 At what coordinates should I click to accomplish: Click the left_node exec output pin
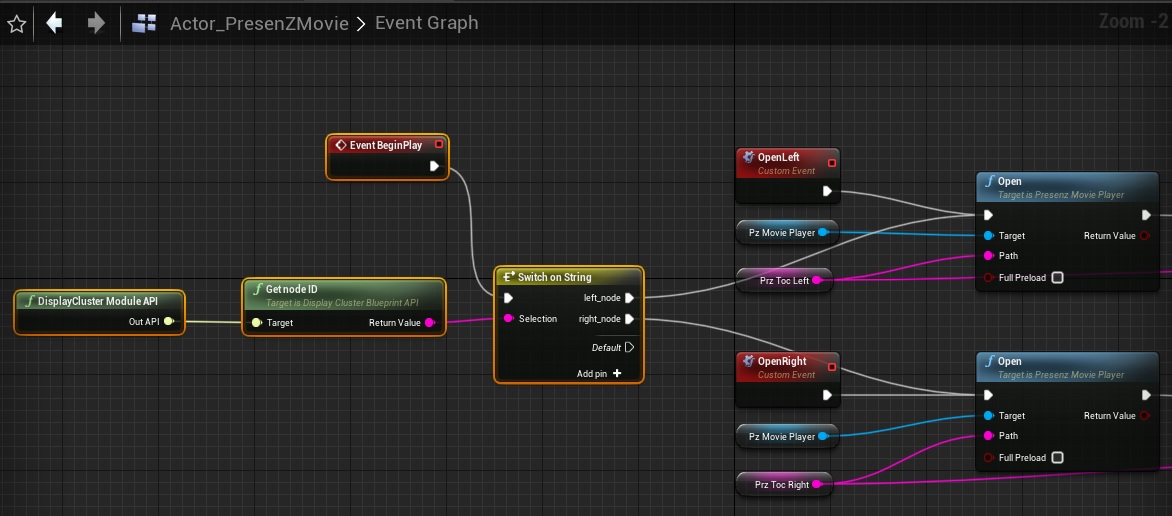point(629,298)
